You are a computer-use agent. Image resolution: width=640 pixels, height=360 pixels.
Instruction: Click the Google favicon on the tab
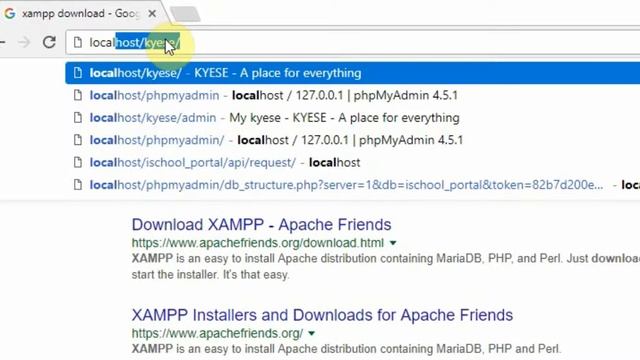[x=10, y=13]
